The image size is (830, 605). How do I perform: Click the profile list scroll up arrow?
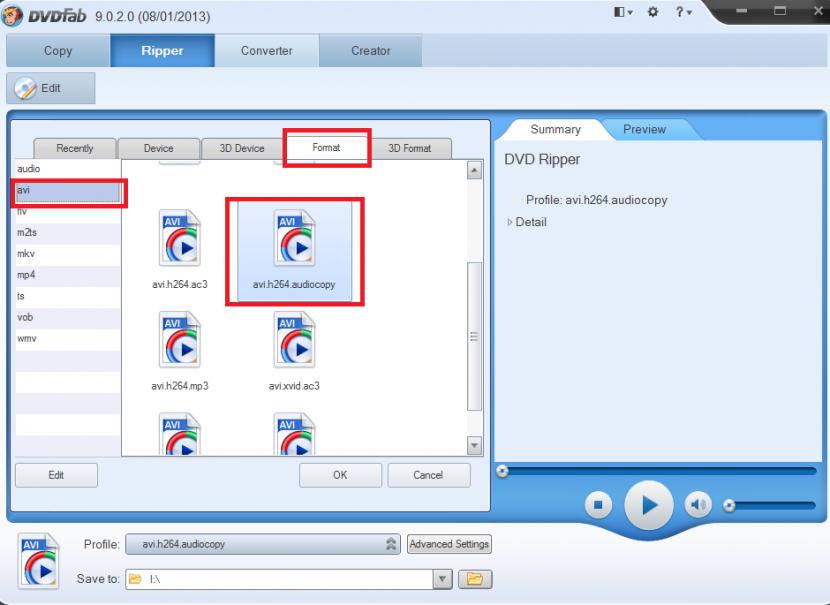coord(474,170)
